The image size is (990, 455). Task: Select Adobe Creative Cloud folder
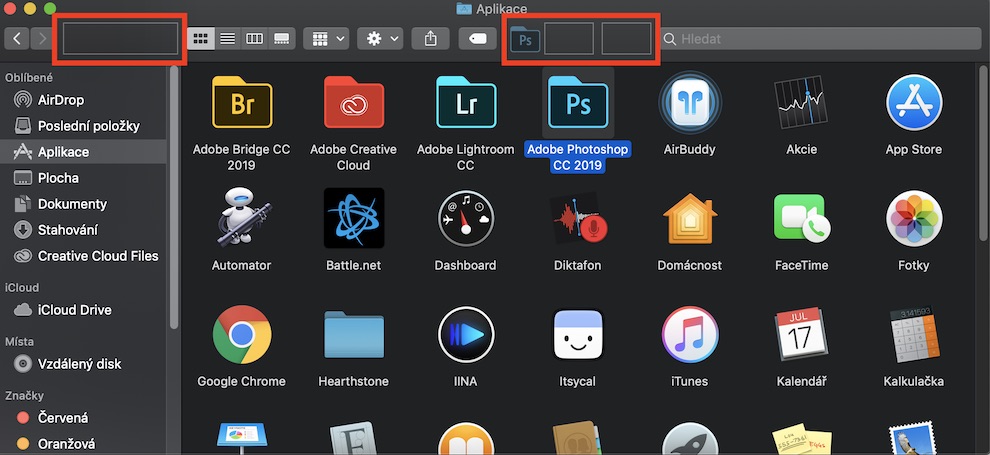tap(354, 103)
